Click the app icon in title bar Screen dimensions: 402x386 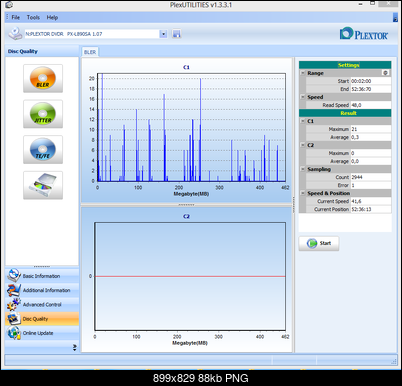(x=9, y=5)
